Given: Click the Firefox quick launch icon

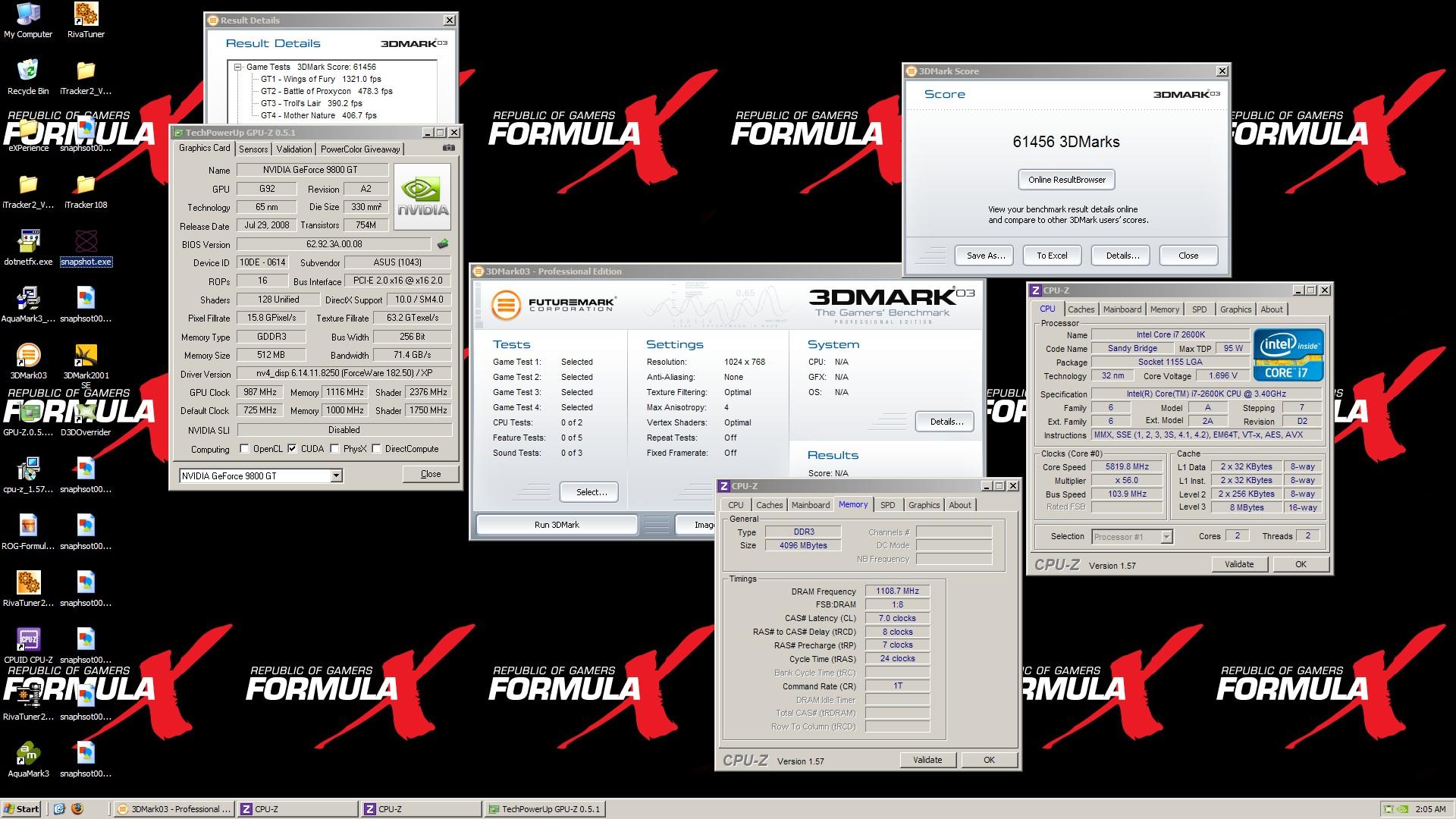Looking at the screenshot, I should pos(77,809).
